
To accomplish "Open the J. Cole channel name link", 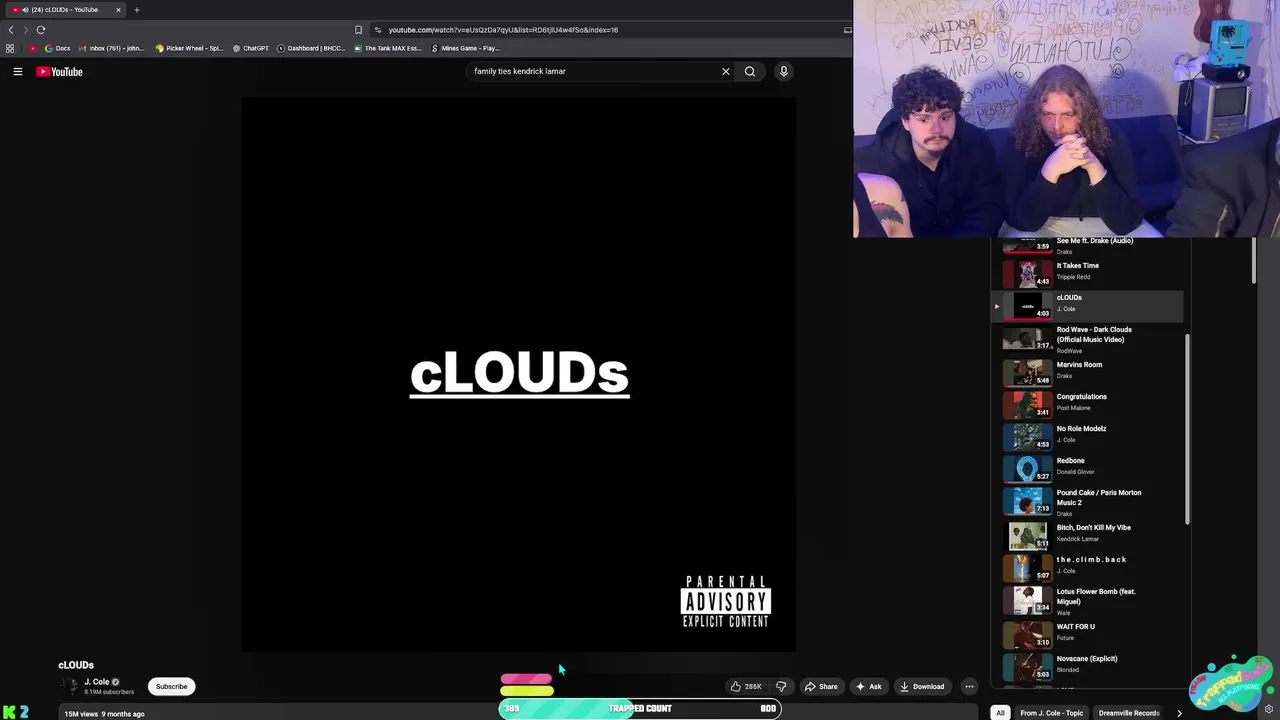I will click(x=96, y=682).
